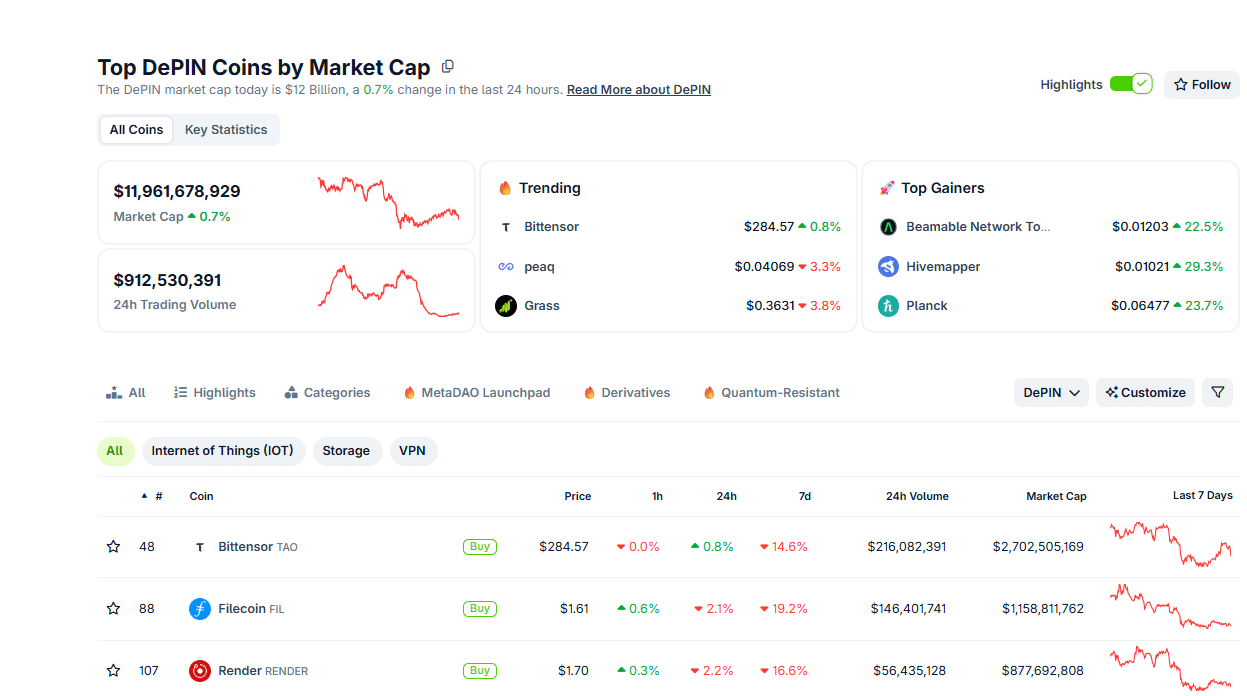Sort the table by the # rank column
Image resolution: width=1247 pixels, height=696 pixels.
tap(158, 496)
